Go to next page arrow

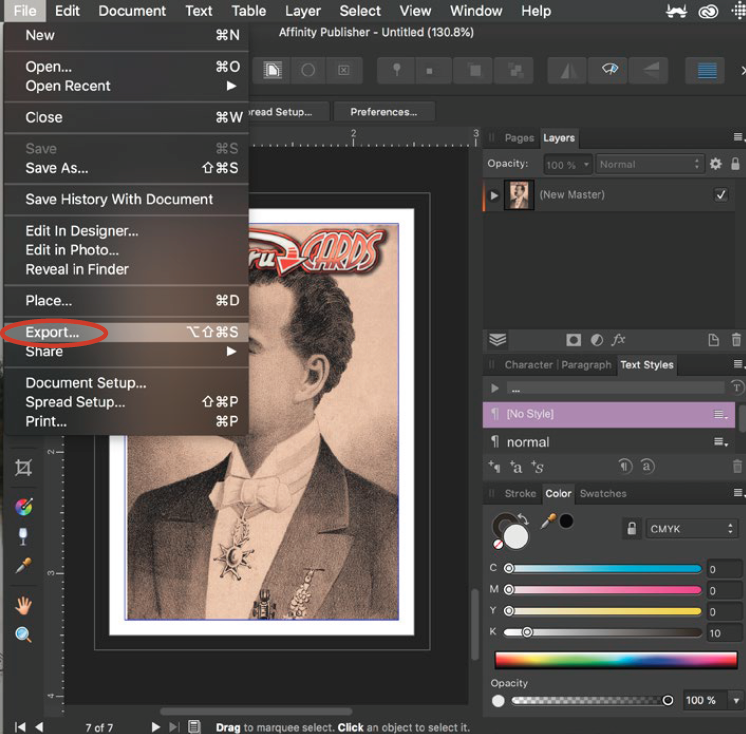click(x=155, y=726)
